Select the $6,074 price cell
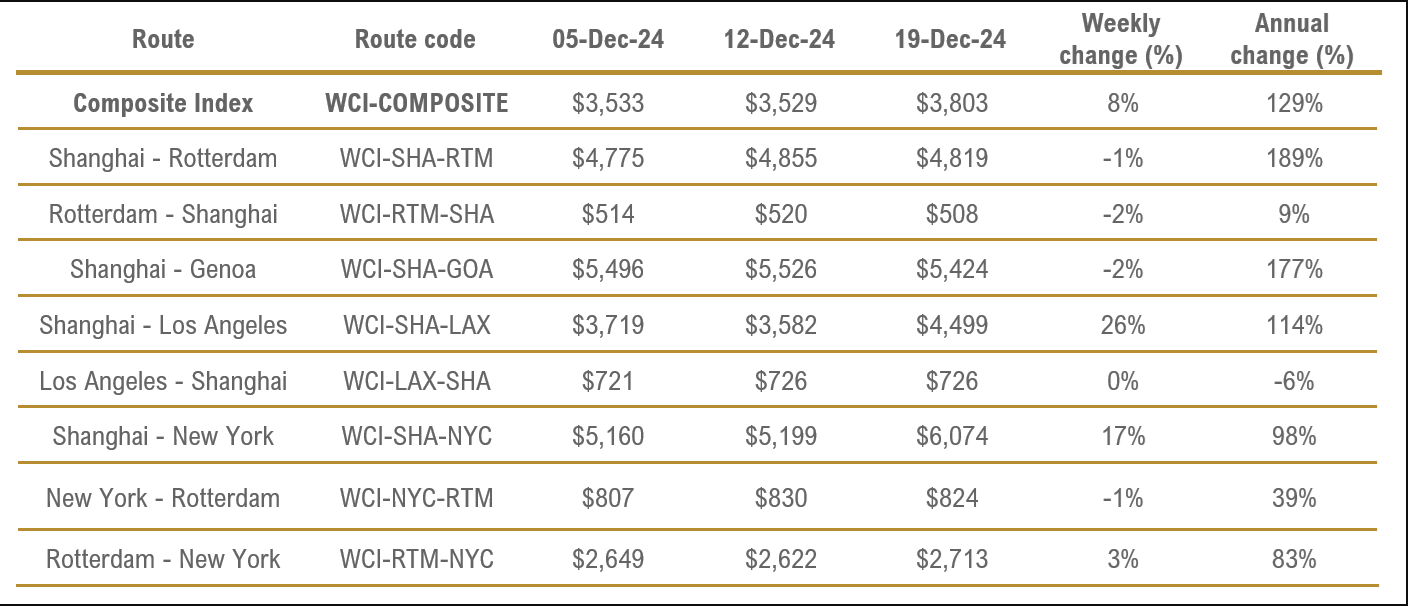This screenshot has width=1408, height=606. click(952, 436)
